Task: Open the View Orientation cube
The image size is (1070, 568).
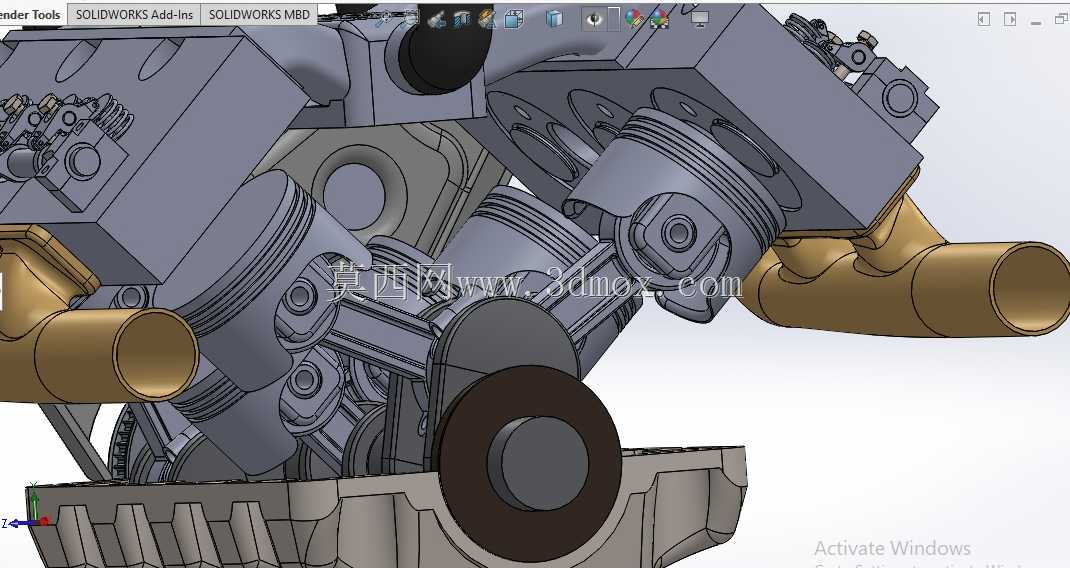Action: [513, 18]
